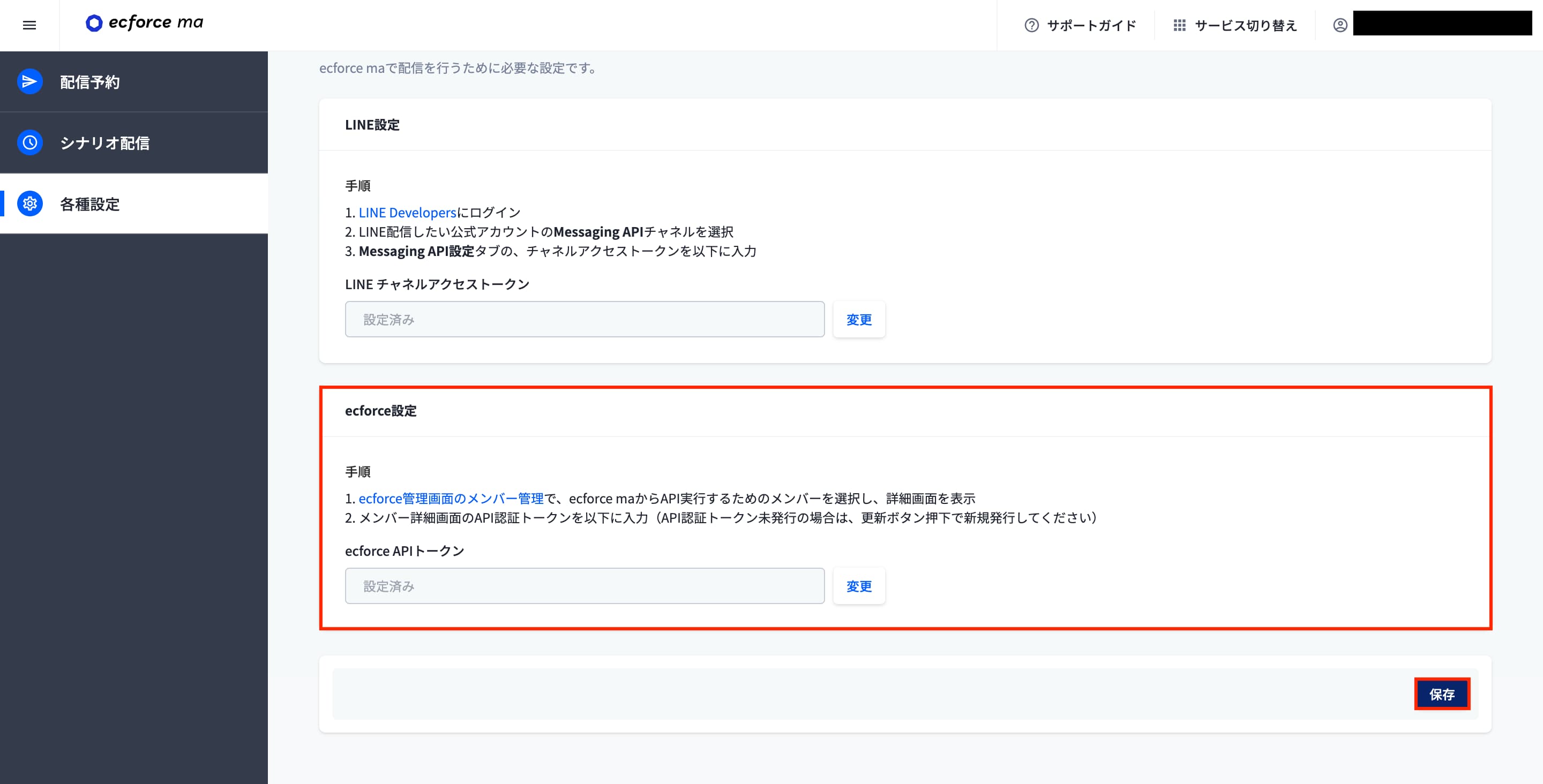Select the ecforce APIトークン input field
The width and height of the screenshot is (1543, 784).
point(585,586)
